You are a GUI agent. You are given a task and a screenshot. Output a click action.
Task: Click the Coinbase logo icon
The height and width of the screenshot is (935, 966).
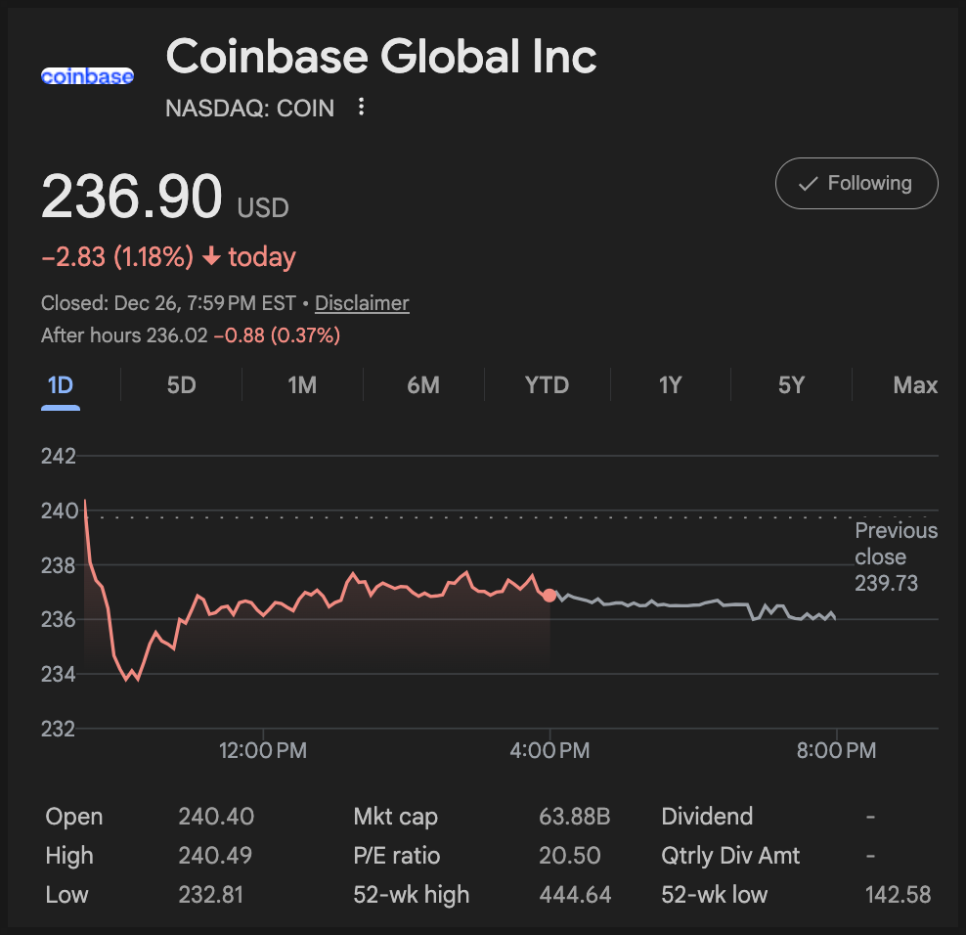click(87, 76)
